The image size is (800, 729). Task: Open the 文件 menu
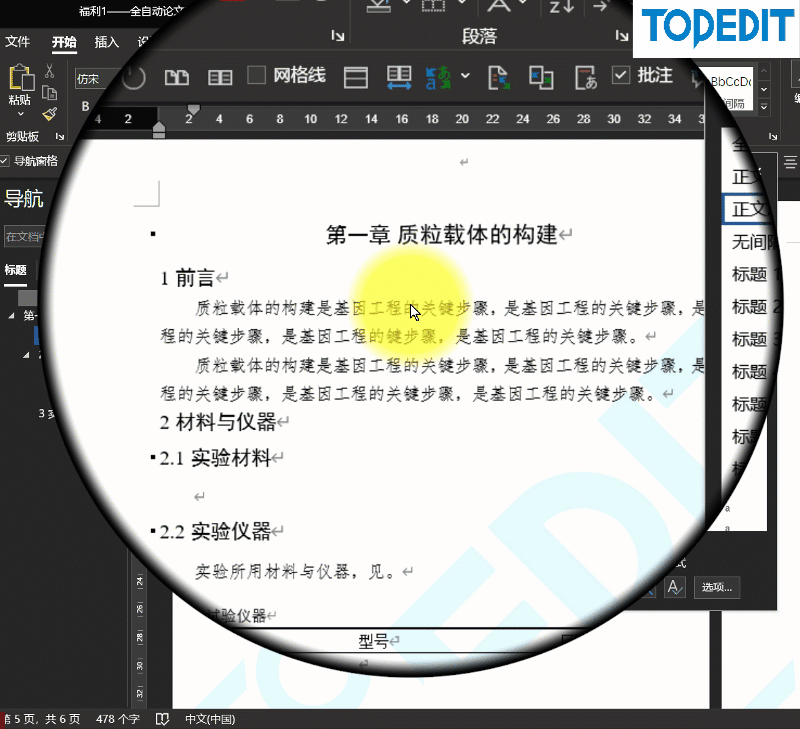tap(17, 41)
